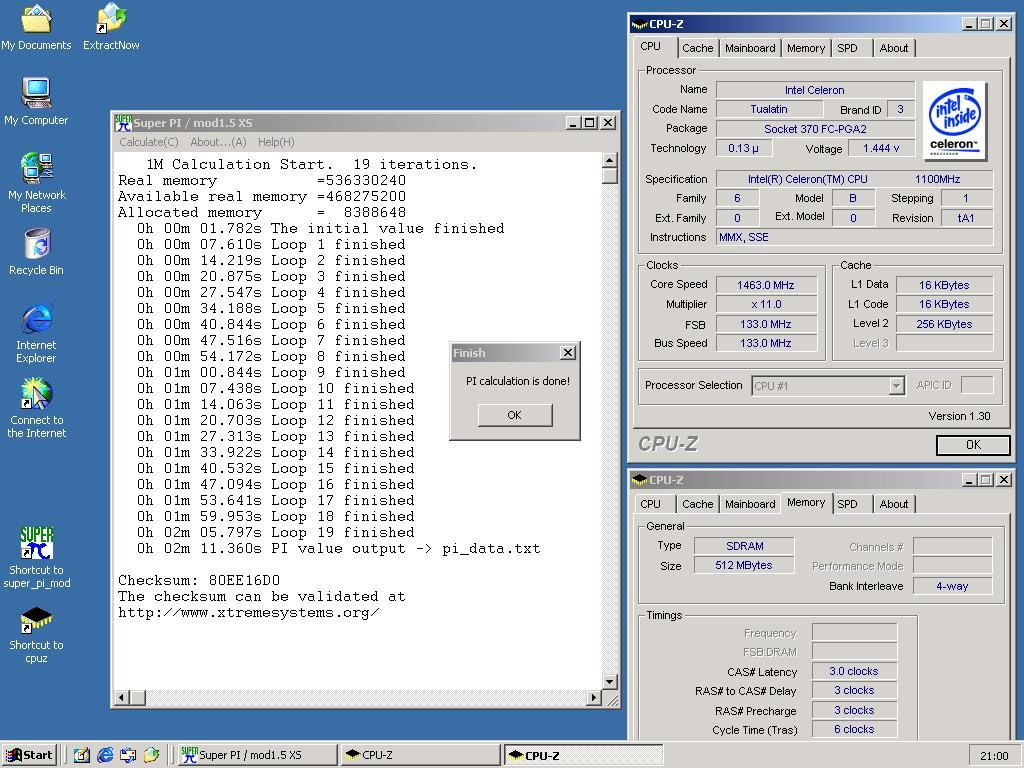Click Super PI horizontal scroll right arrow

(593, 697)
